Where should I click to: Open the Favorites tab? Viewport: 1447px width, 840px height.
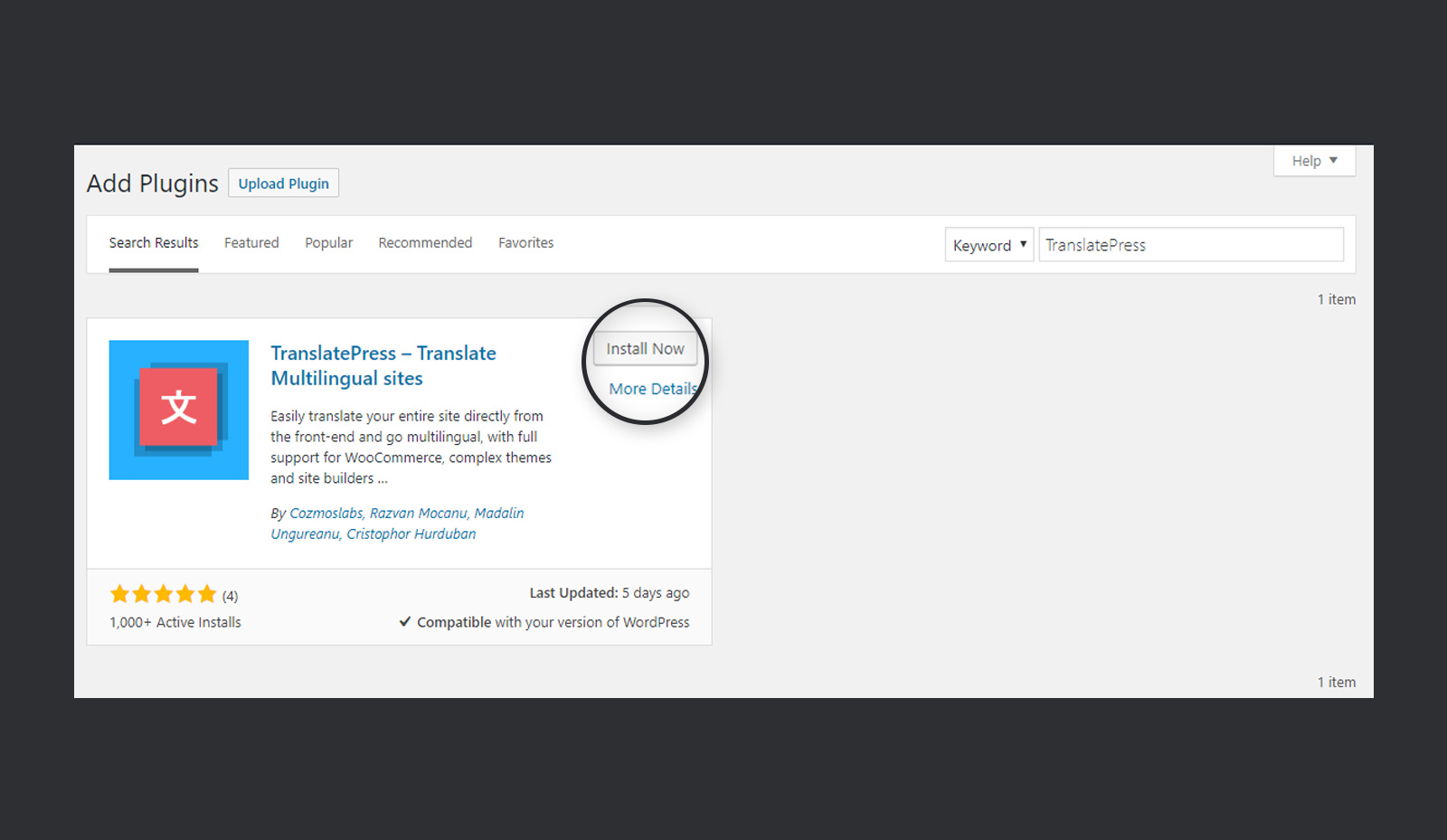pyautogui.click(x=525, y=242)
